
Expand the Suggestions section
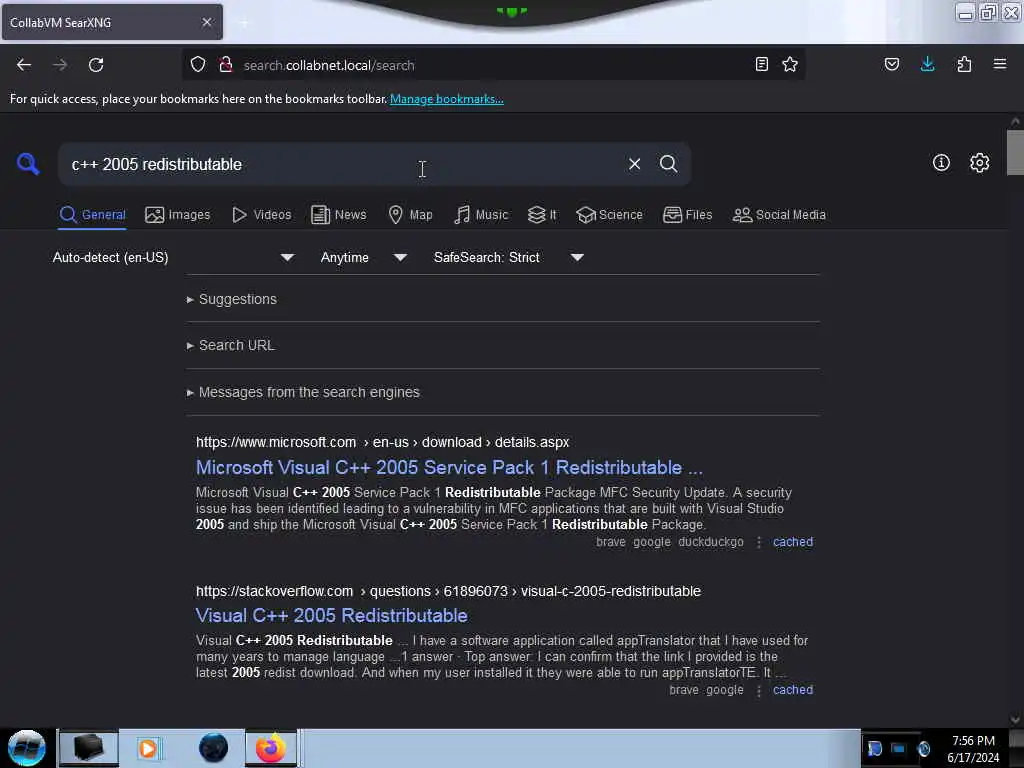point(232,299)
